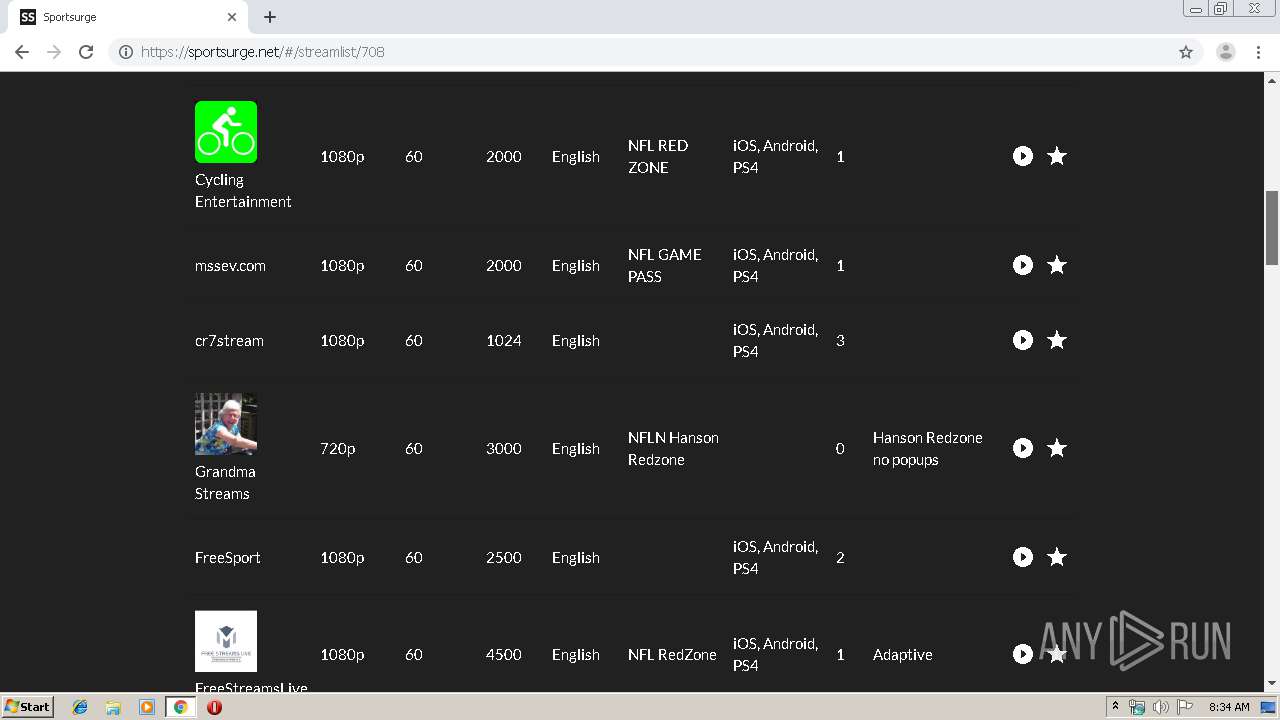The width and height of the screenshot is (1280, 720).
Task: Open the FreeSport streamer name
Action: pyautogui.click(x=228, y=557)
